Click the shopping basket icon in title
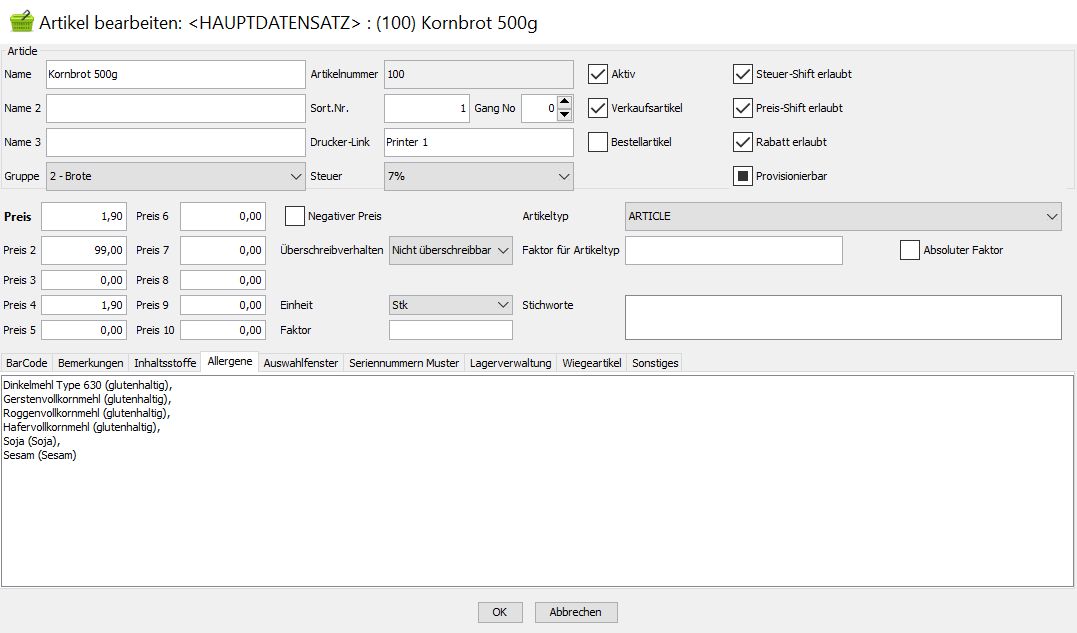This screenshot has width=1077, height=633. (20, 21)
